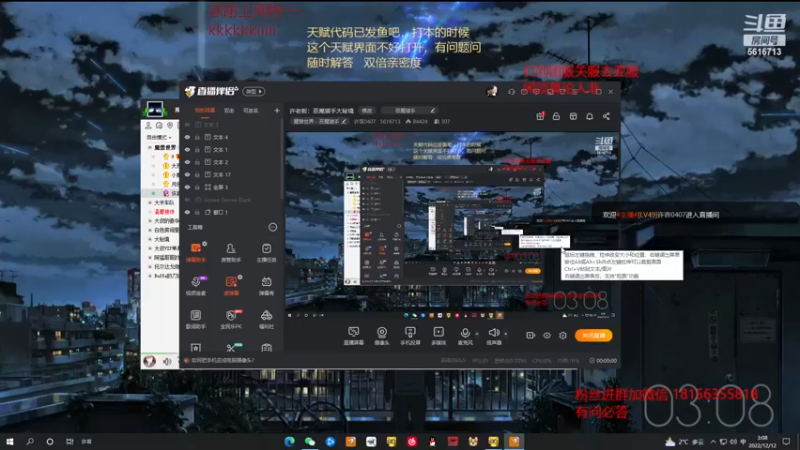Open the 歌词助手 tool icon
This screenshot has width=800, height=450.
195,319
